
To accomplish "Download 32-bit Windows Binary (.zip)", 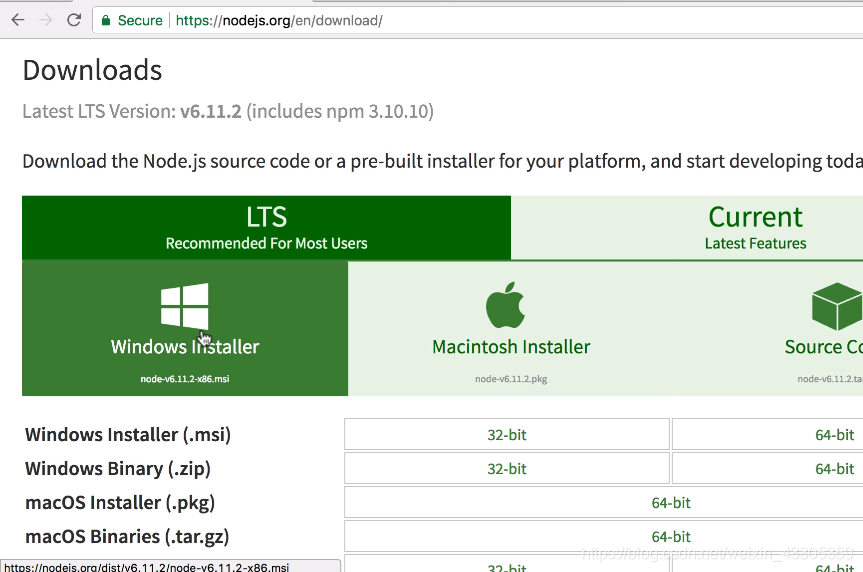I will click(x=507, y=469).
